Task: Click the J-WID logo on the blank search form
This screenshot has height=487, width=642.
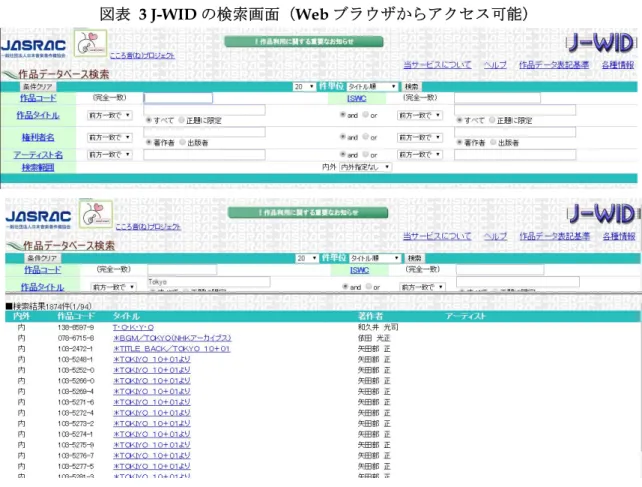Action: coord(601,43)
